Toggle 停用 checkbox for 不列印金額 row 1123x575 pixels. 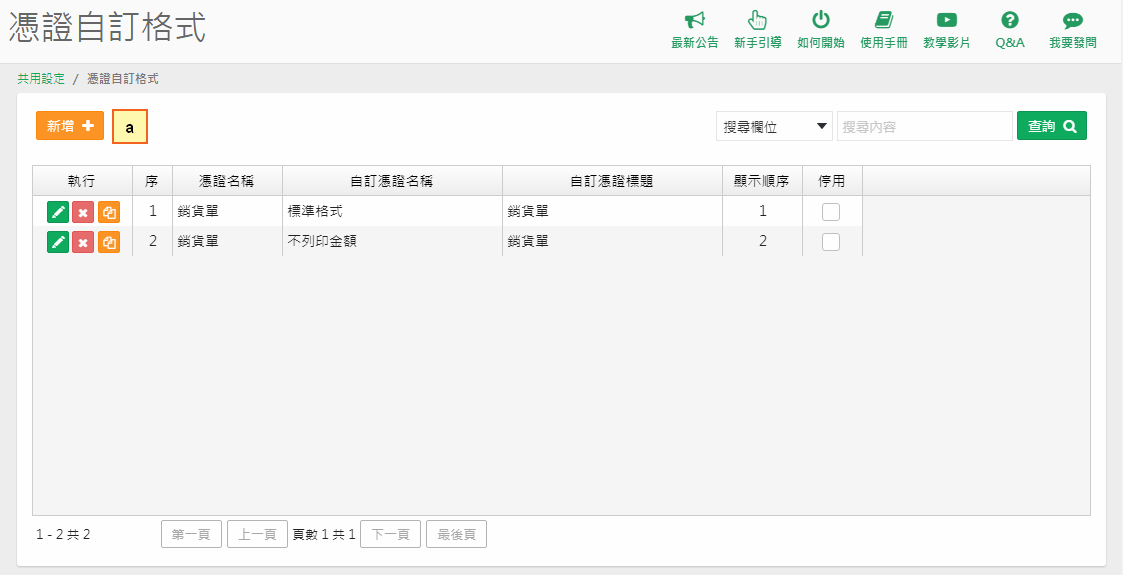pyautogui.click(x=831, y=242)
